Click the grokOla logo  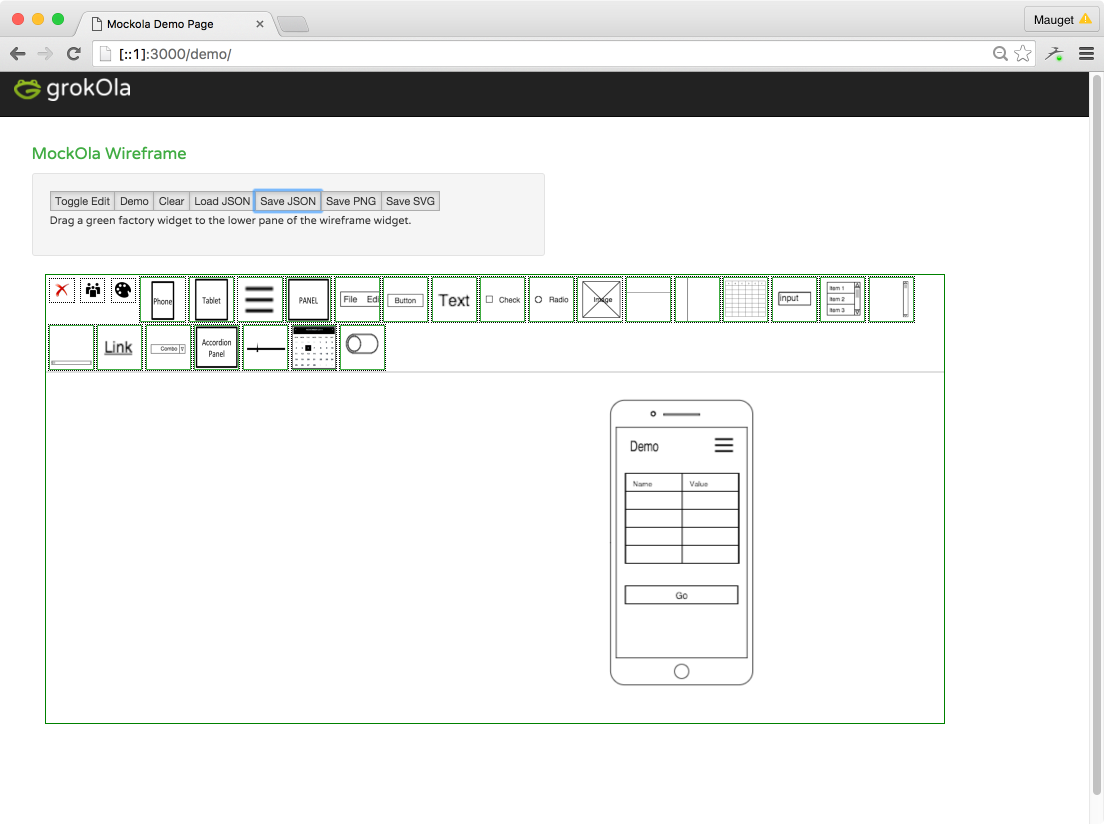coord(73,89)
